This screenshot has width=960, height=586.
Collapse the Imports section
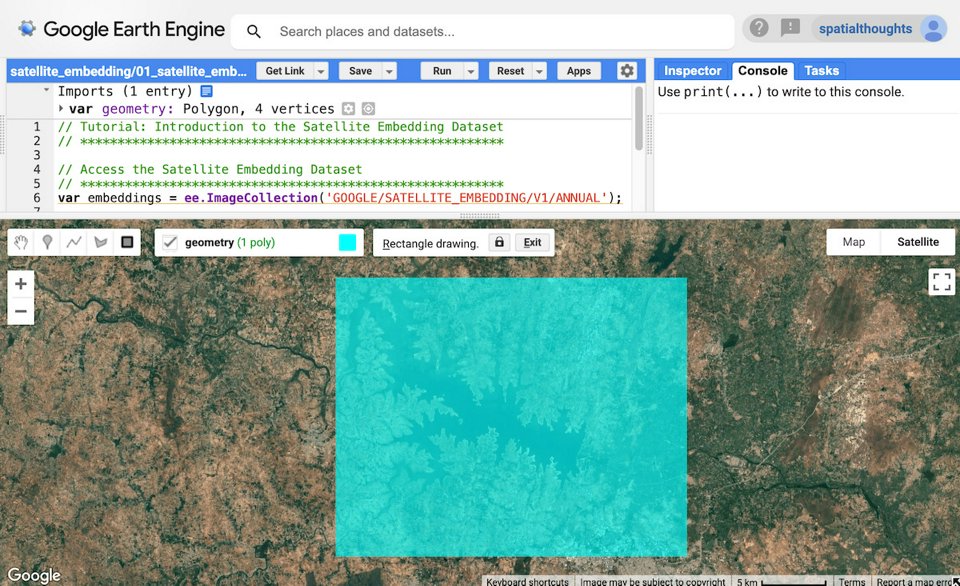click(x=44, y=91)
